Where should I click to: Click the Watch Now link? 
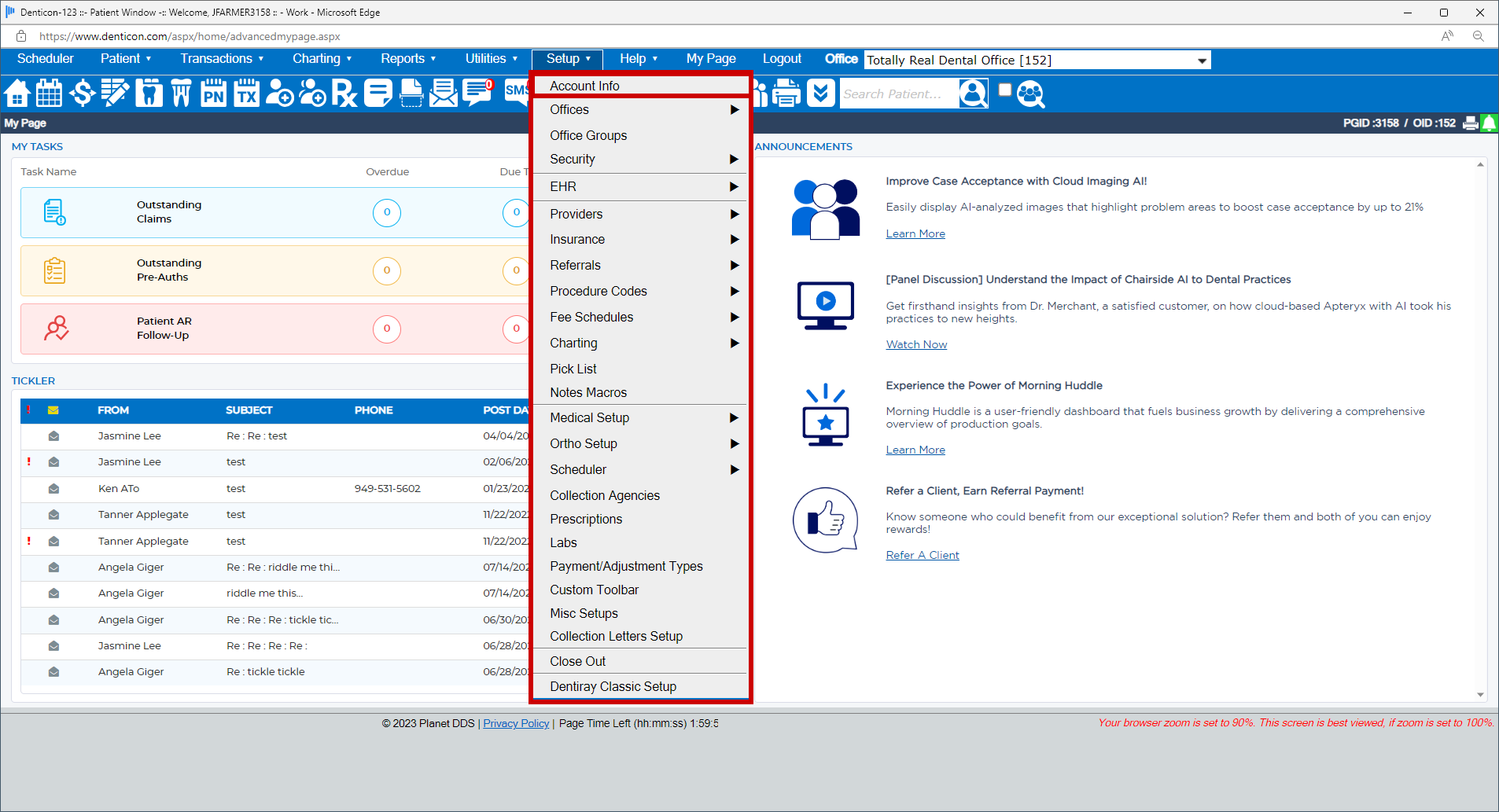coord(916,345)
